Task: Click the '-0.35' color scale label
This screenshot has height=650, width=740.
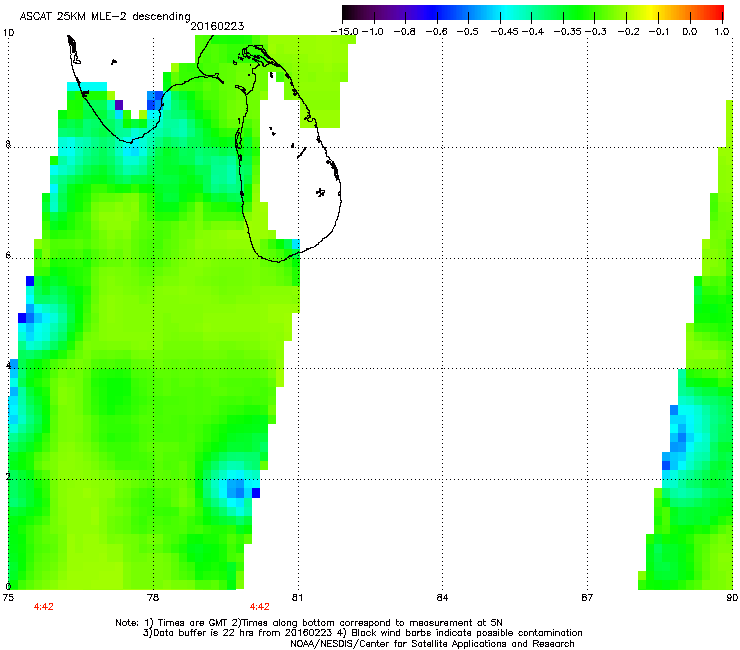Action: coord(568,32)
